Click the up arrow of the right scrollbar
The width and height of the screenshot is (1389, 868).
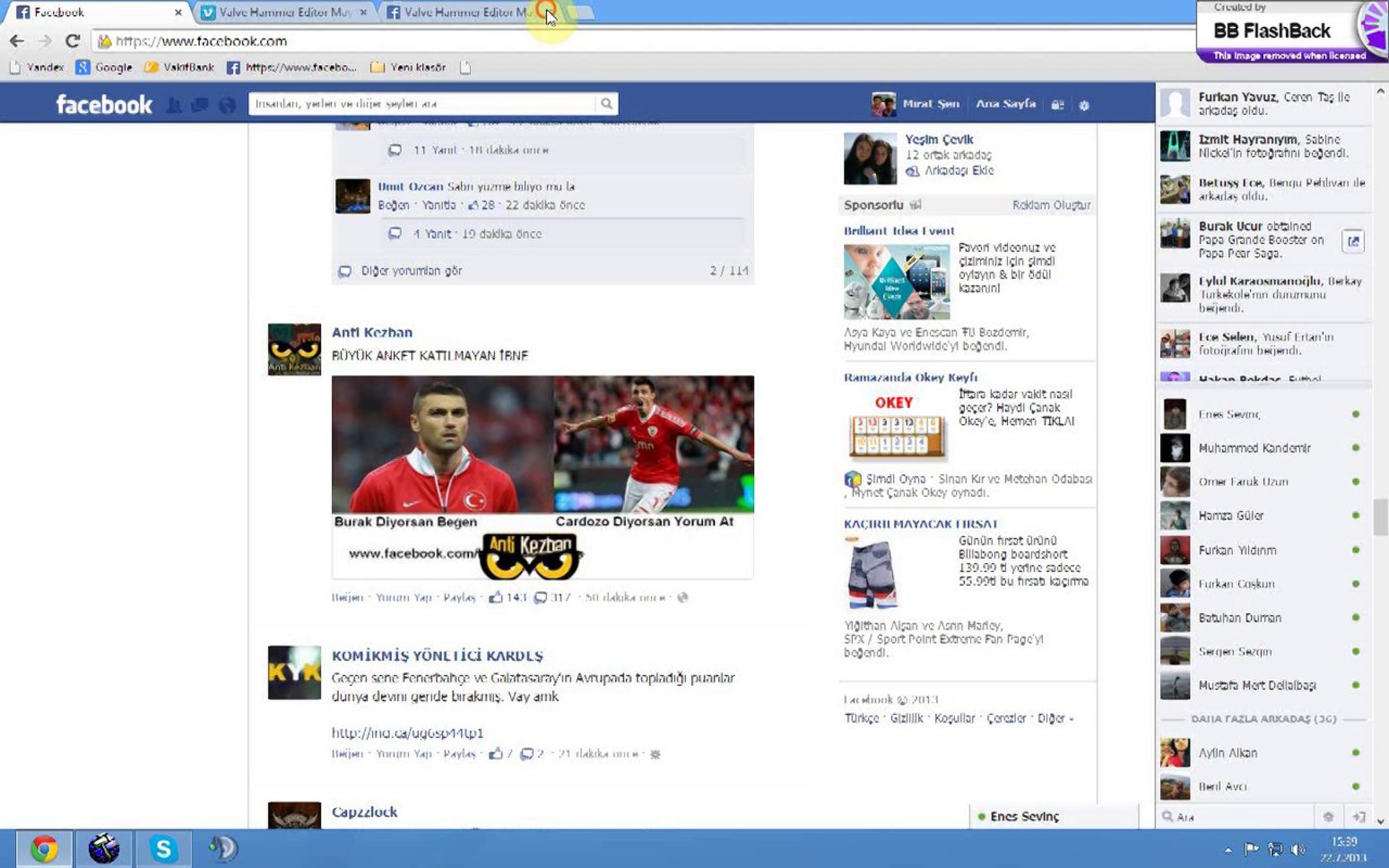pos(1381,91)
